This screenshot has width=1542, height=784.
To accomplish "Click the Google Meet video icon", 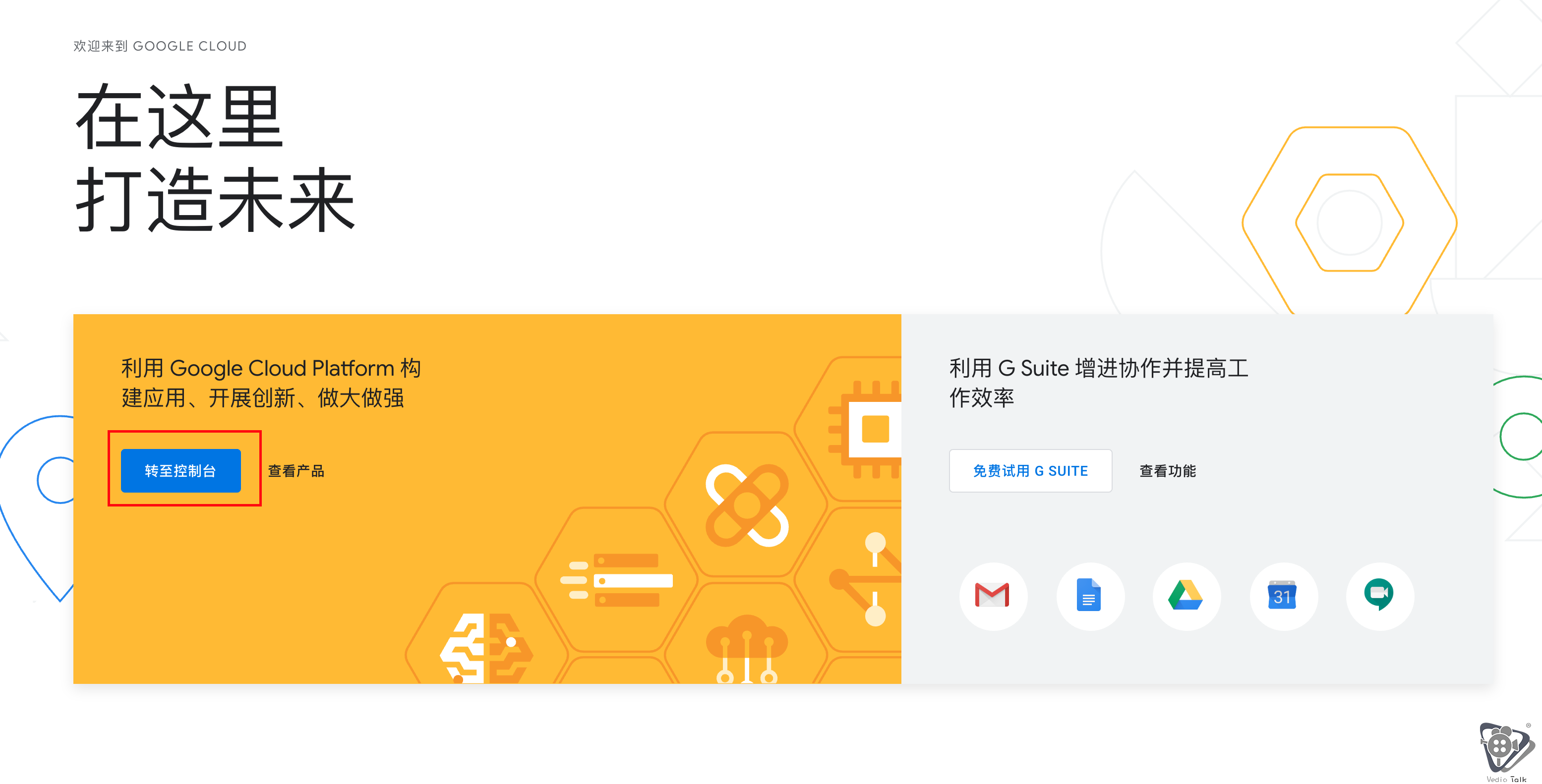I will (1380, 596).
